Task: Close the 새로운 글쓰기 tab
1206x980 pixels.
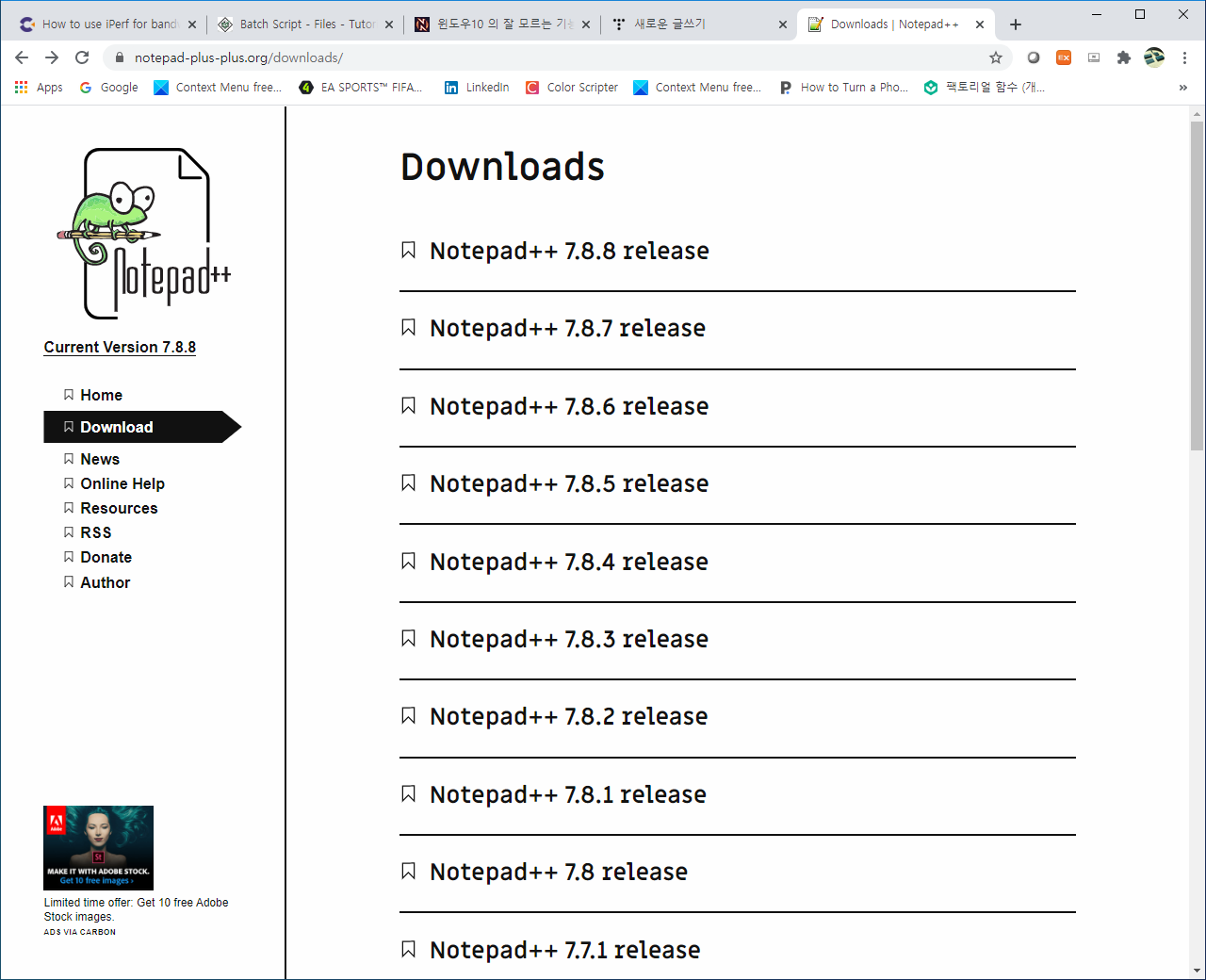Action: tap(783, 24)
